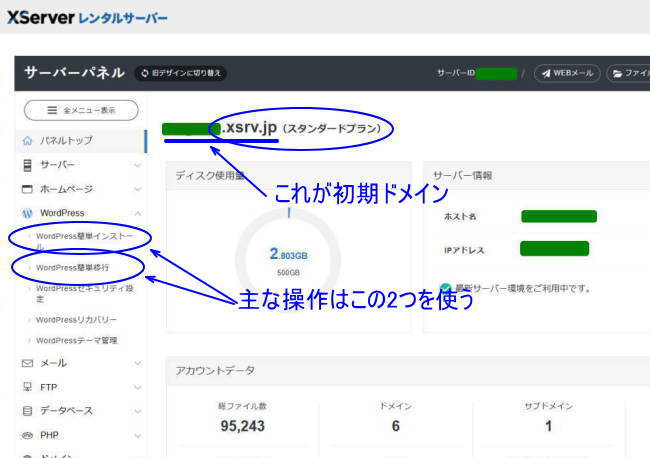This screenshot has height=458, width=650.
Task: Click the FTP monitor icon
Action: coord(28,386)
